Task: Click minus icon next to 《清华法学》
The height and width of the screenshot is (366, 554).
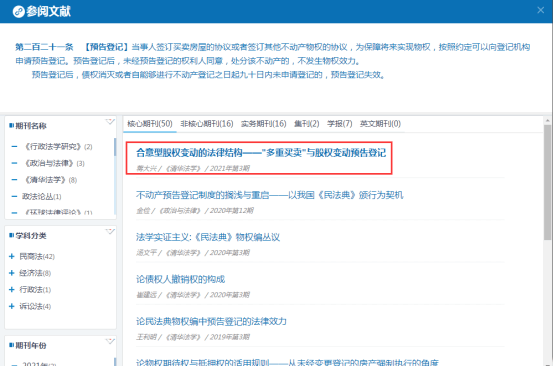Action: (14, 180)
